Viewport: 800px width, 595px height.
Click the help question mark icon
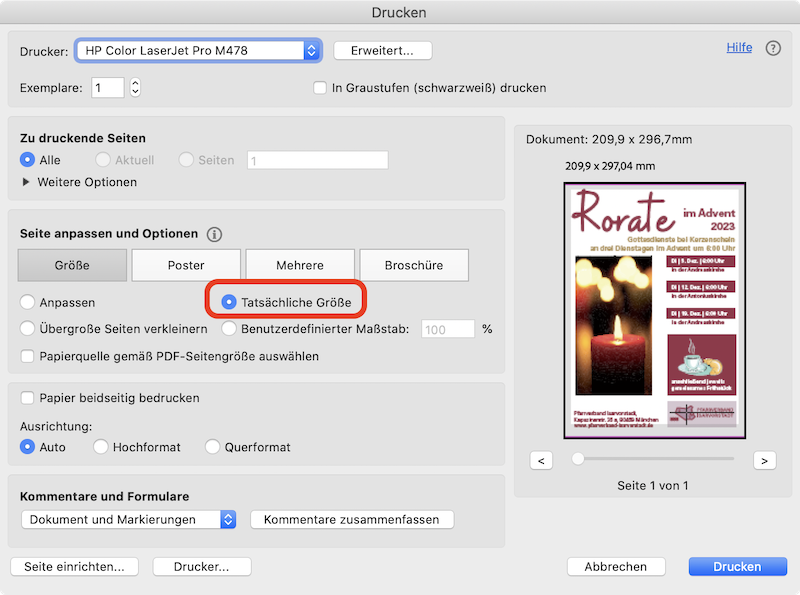click(x=773, y=48)
